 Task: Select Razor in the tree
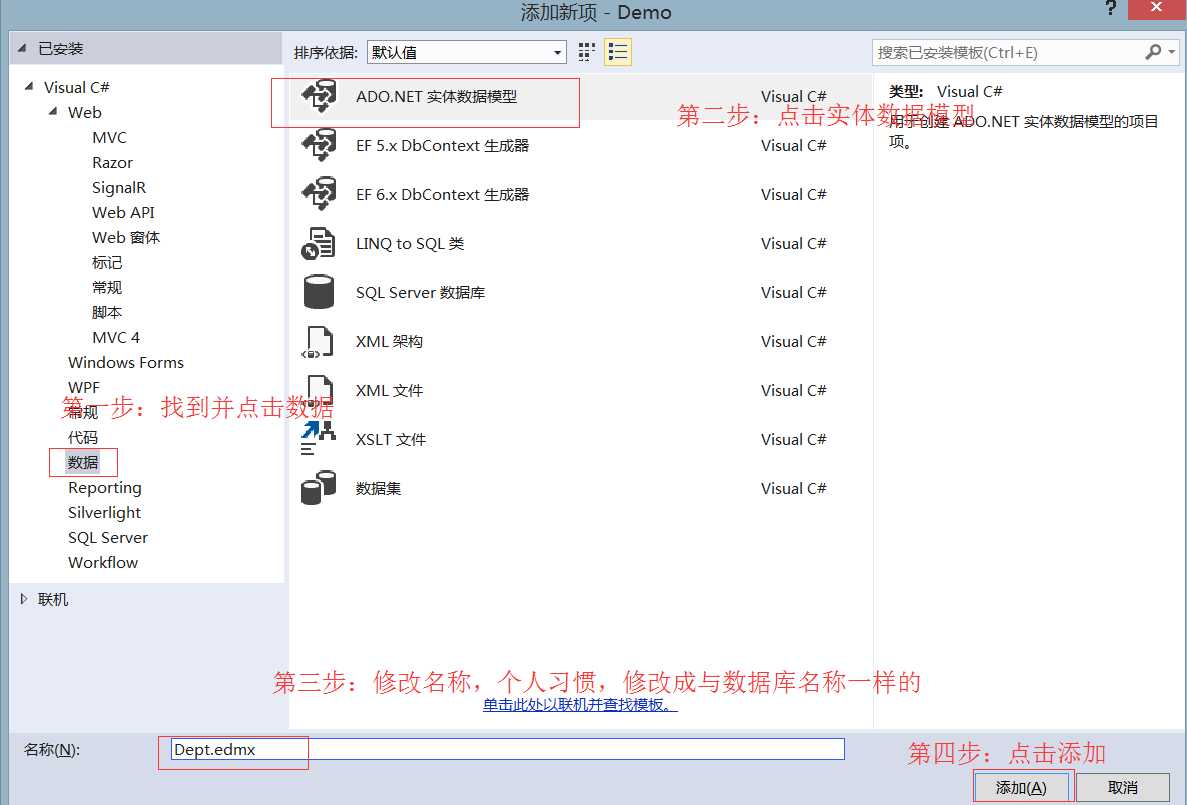pos(112,163)
